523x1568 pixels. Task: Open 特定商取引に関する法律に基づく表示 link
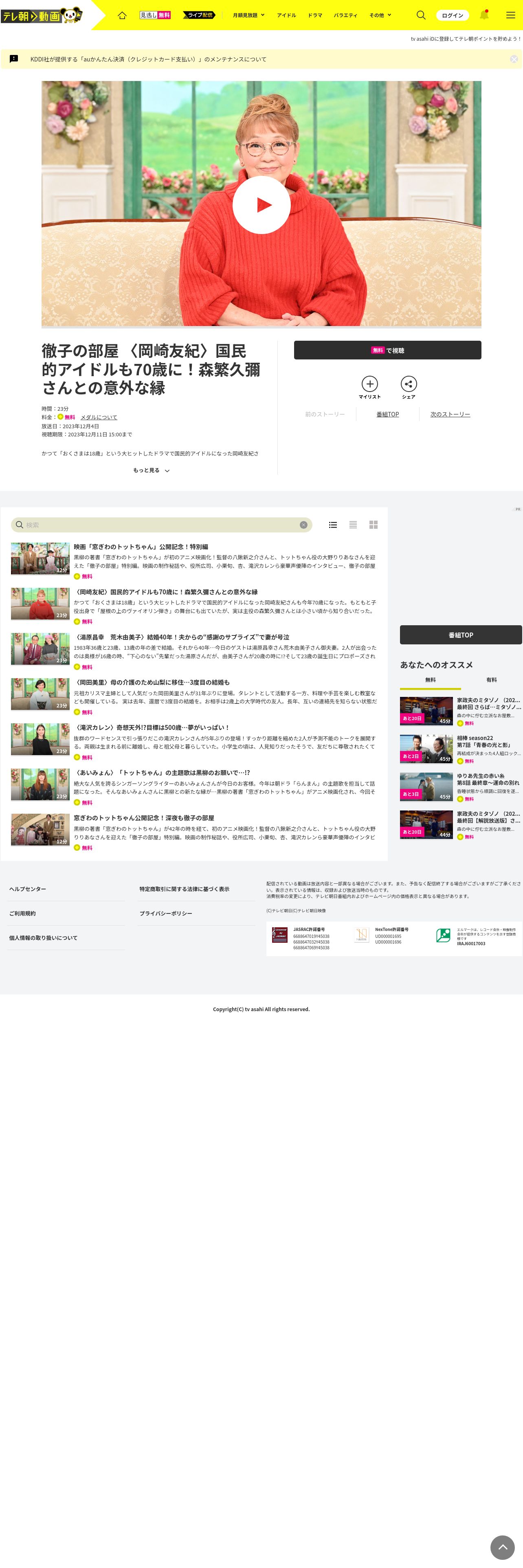[185, 889]
